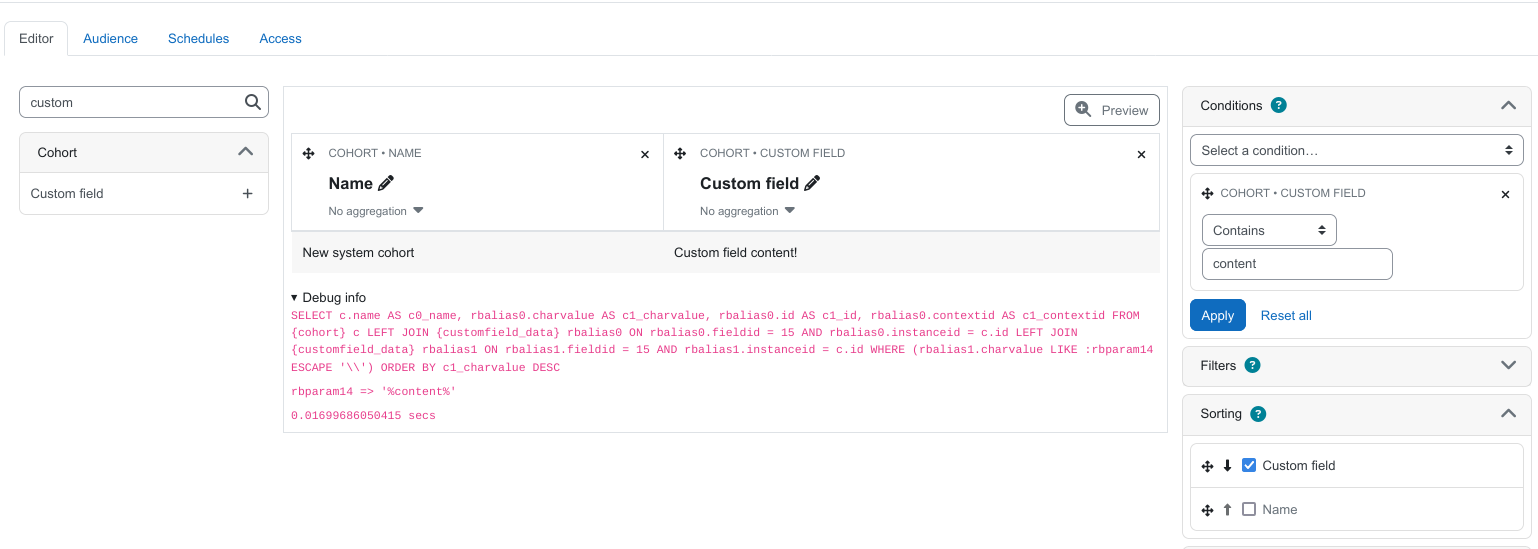
Task: Edit the Custom field column title pencil
Action: pos(812,183)
